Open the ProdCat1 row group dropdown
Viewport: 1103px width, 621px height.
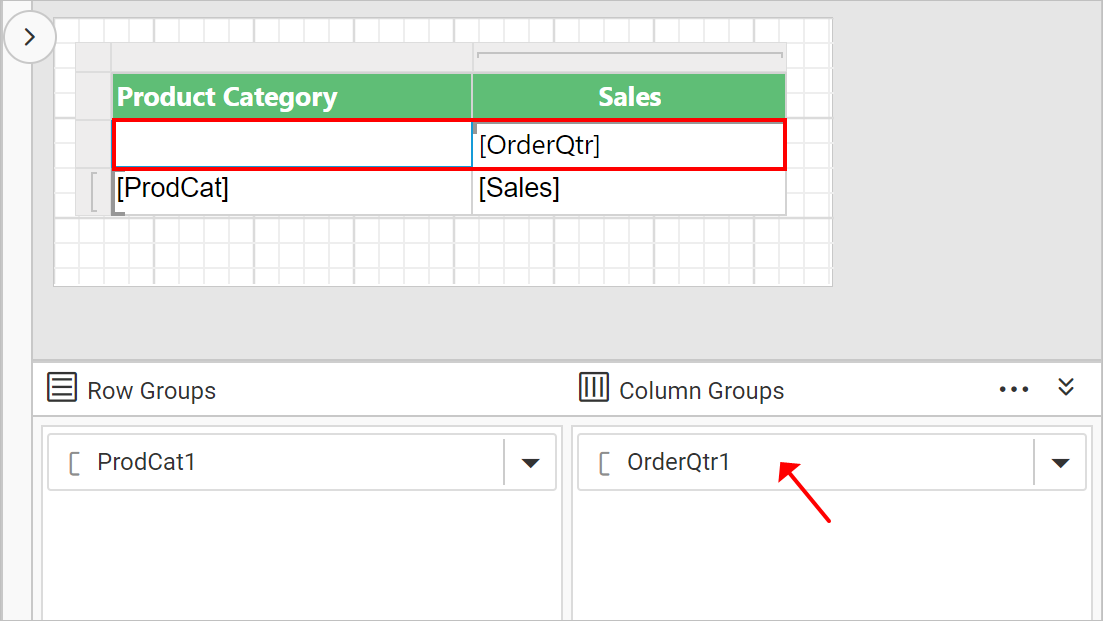click(x=531, y=463)
